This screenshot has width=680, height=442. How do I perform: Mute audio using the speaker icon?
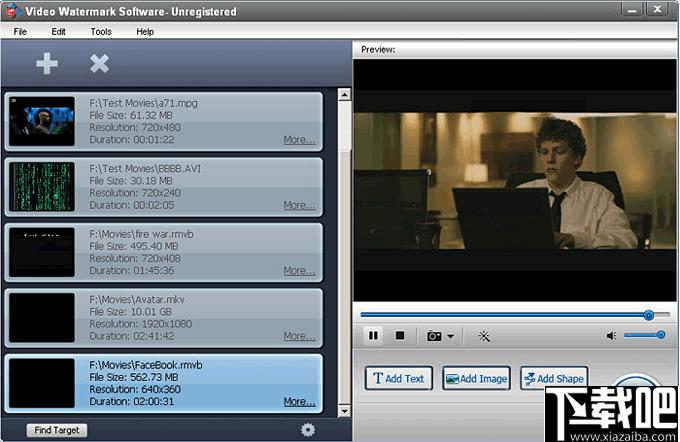(x=611, y=335)
